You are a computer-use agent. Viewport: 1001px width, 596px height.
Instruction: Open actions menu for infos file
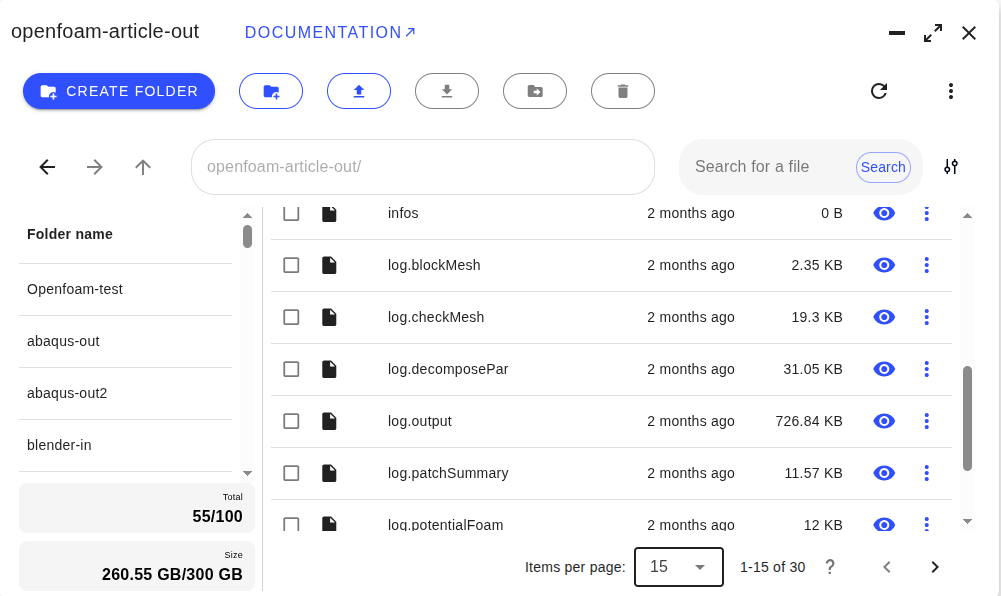926,213
